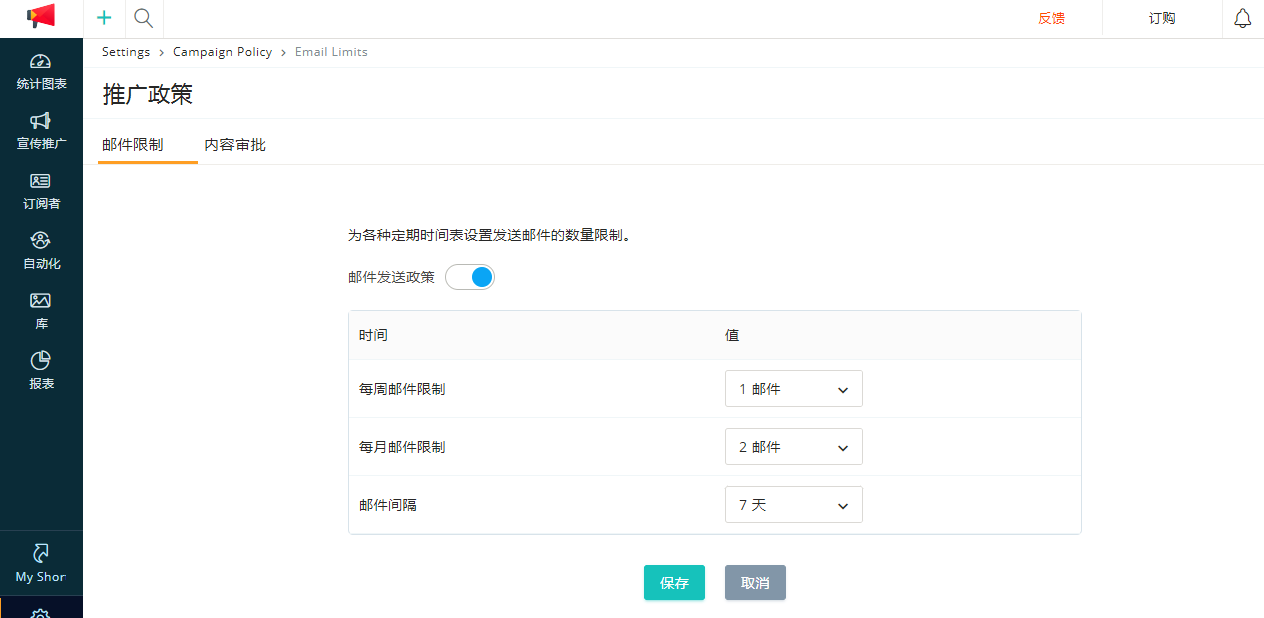The width and height of the screenshot is (1264, 618).
Task: Click the Mailchimp logo
Action: coord(40,17)
